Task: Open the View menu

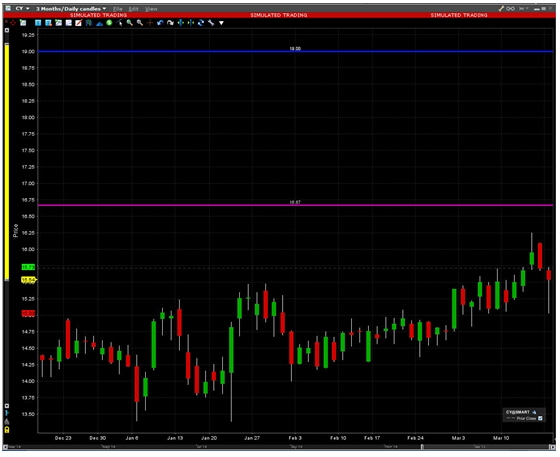Action: tap(151, 9)
